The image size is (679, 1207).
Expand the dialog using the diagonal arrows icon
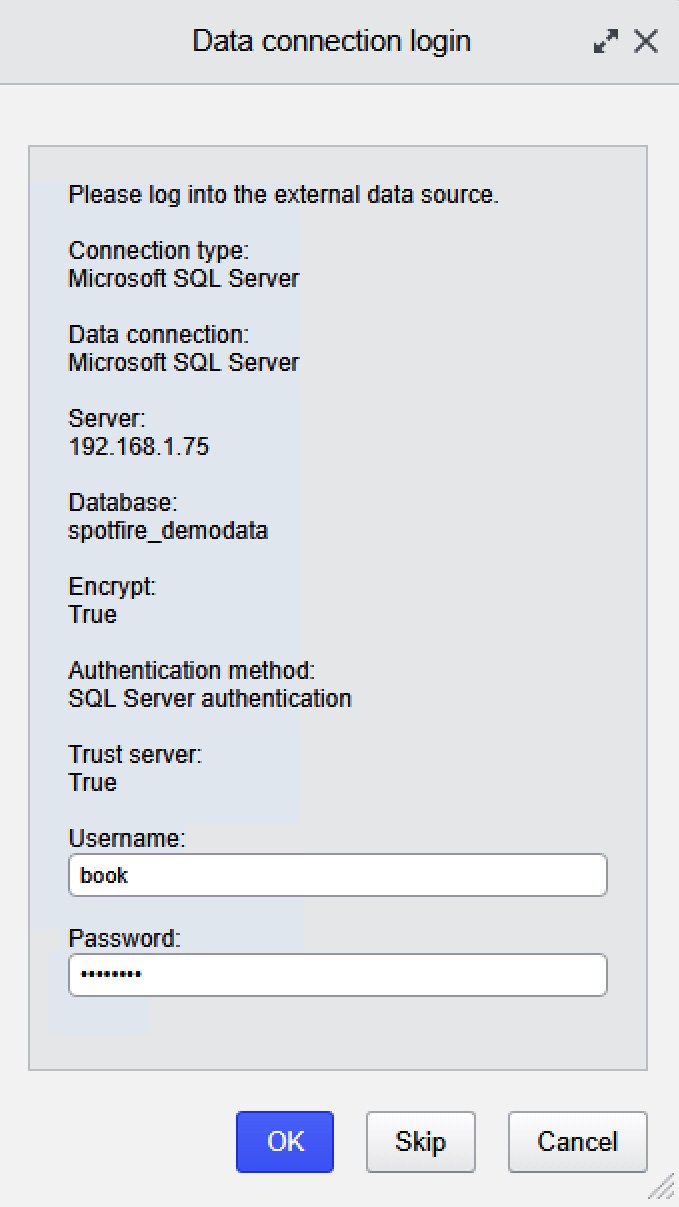point(605,42)
